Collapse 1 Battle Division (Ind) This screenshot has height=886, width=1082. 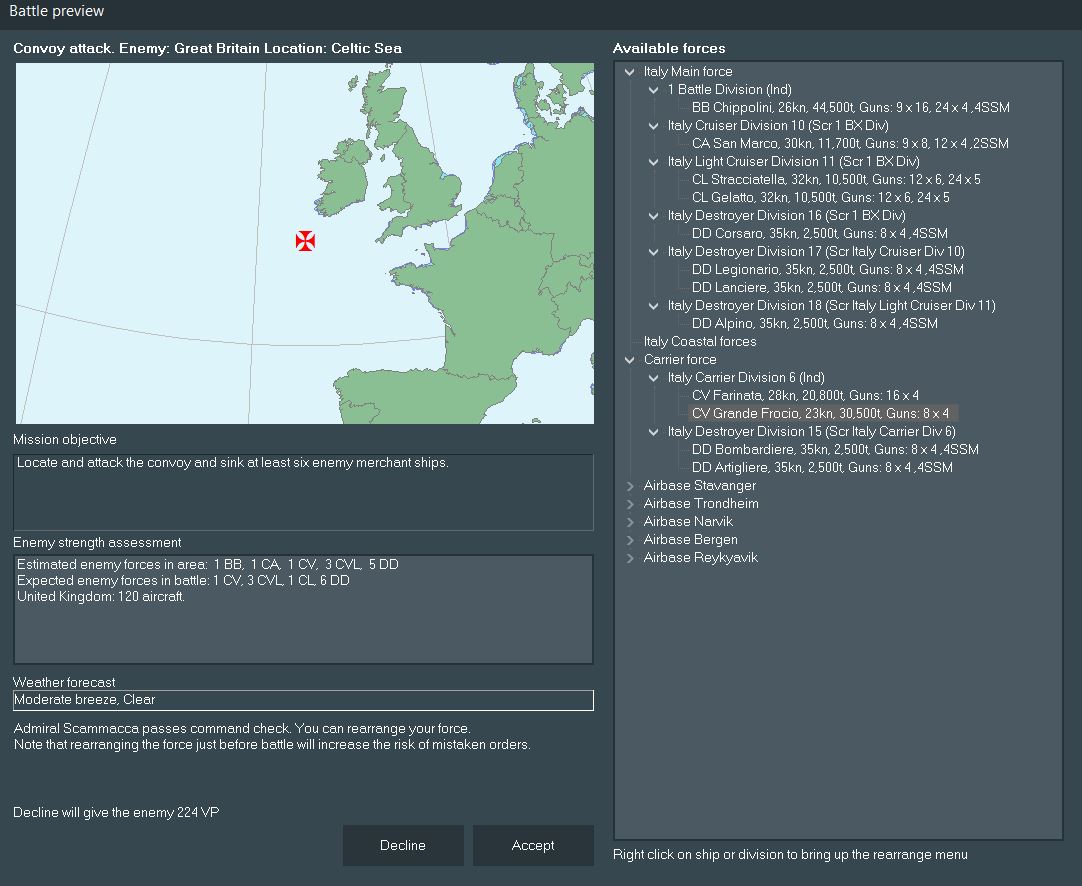(653, 90)
